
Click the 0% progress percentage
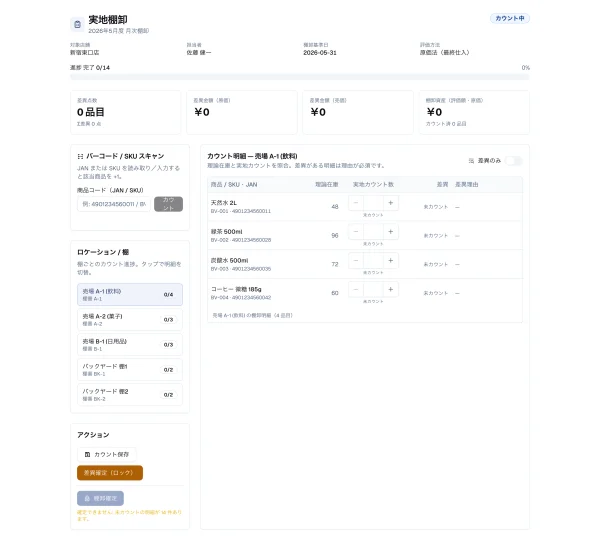click(x=525, y=68)
